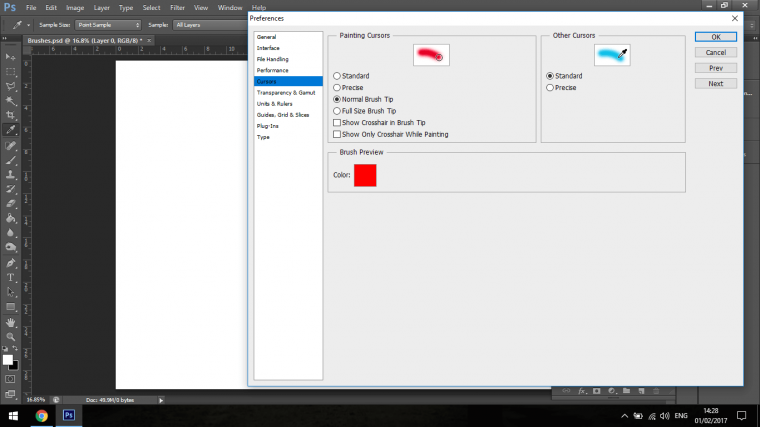Viewport: 760px width, 427px height.
Task: Select the Move tool
Action: [x=10, y=57]
